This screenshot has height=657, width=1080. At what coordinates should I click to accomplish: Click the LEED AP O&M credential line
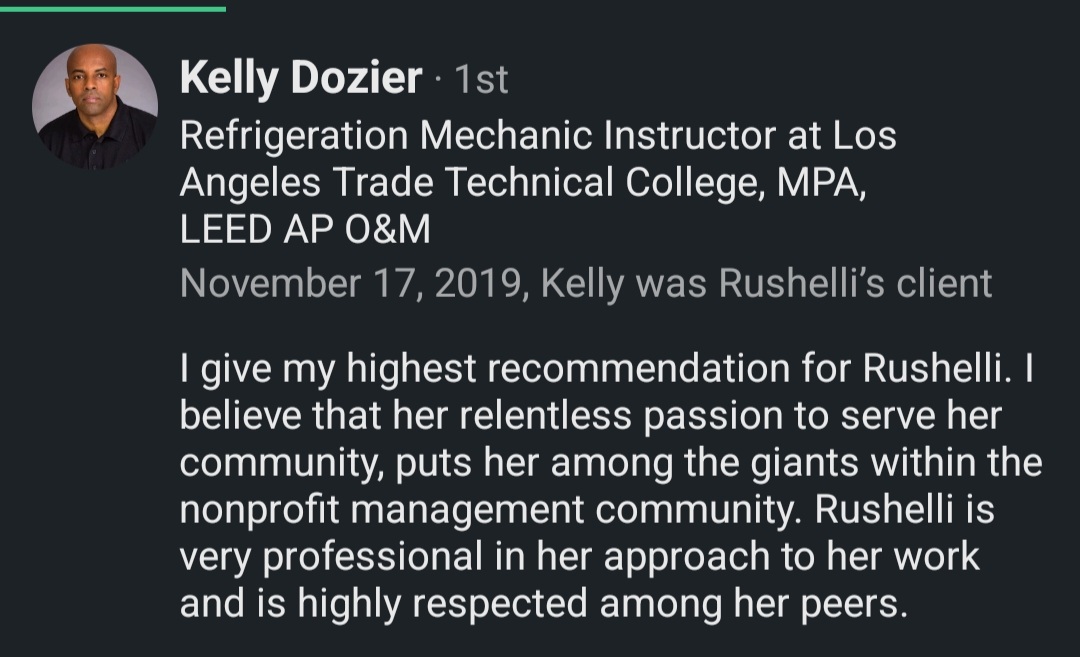(305, 229)
